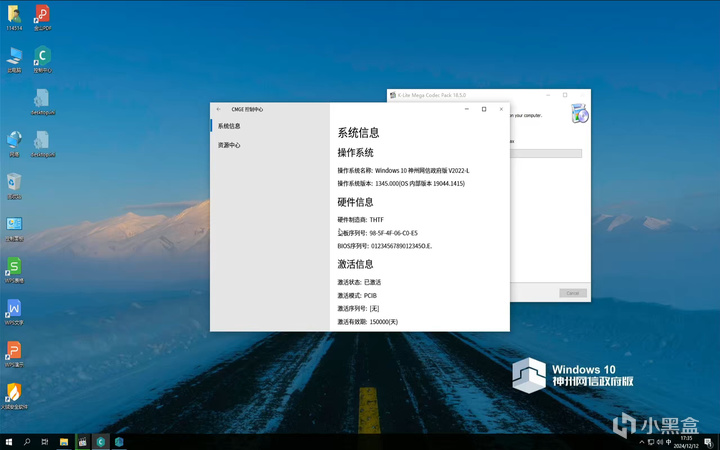Image resolution: width=720 pixels, height=450 pixels.
Task: Click the 硬件制造商 THTF line
Action: (360, 220)
